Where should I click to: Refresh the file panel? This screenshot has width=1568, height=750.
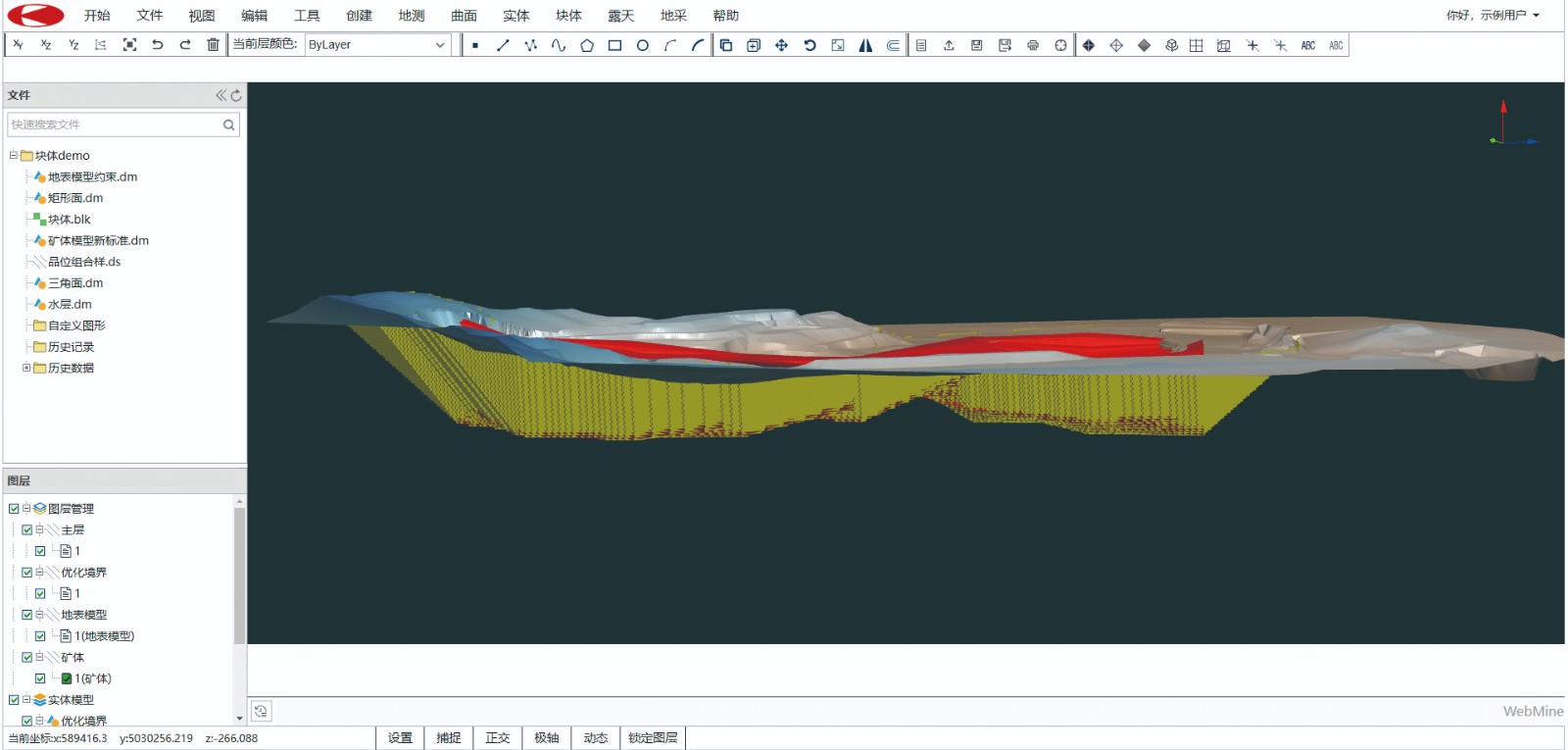[x=236, y=95]
